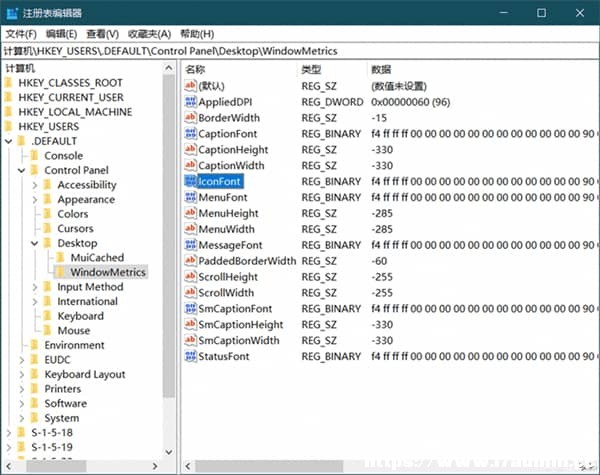Click the IconFont binary value icon

click(x=191, y=181)
